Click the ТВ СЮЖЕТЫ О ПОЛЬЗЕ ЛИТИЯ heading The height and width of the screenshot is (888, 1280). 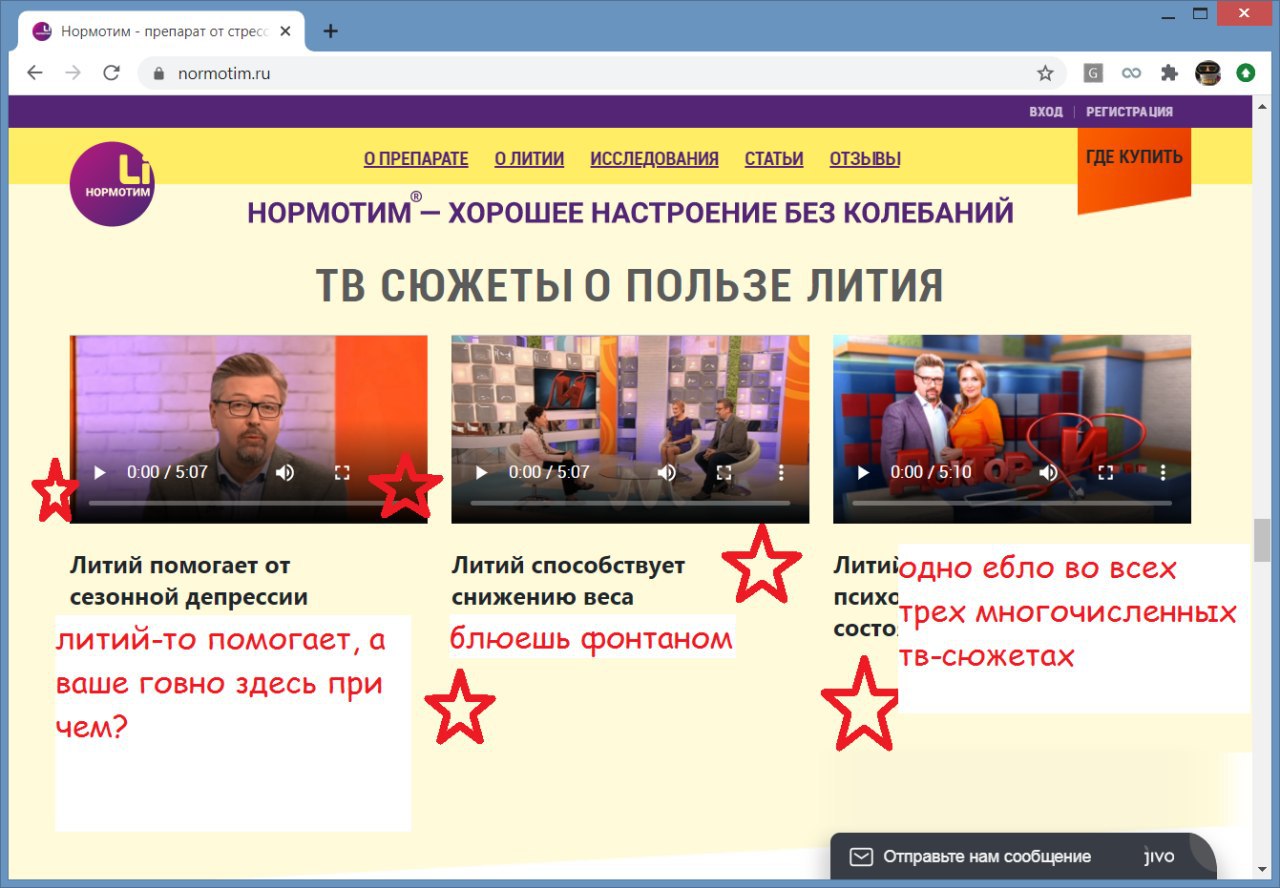(630, 285)
